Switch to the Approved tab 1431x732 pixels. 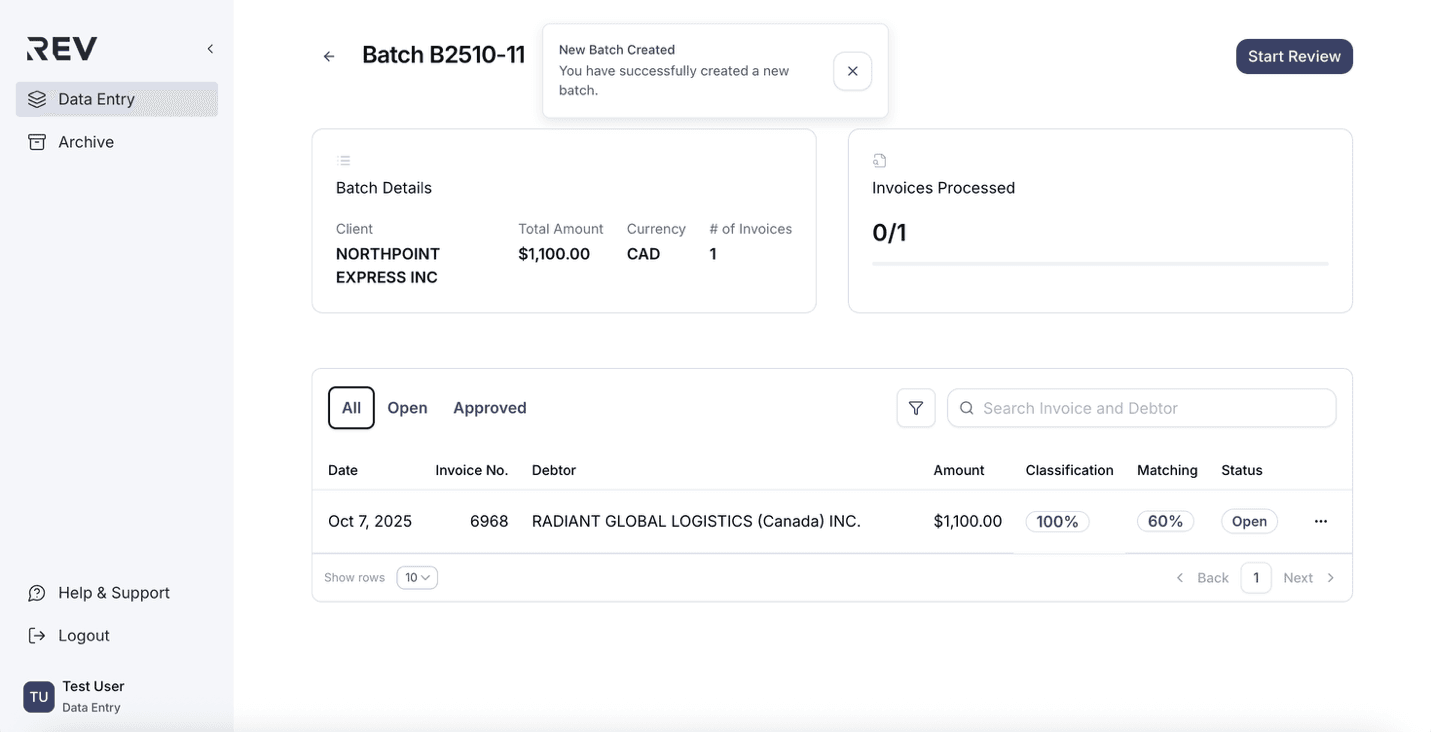pos(489,408)
